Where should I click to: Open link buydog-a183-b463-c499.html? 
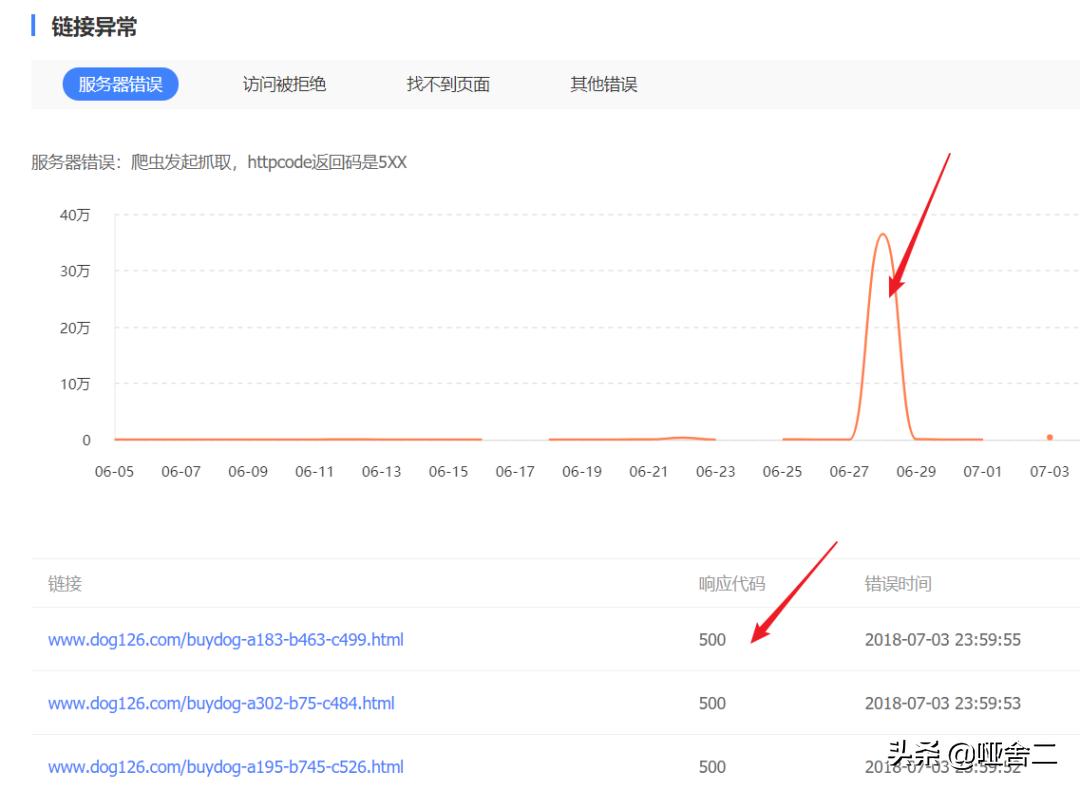point(225,639)
